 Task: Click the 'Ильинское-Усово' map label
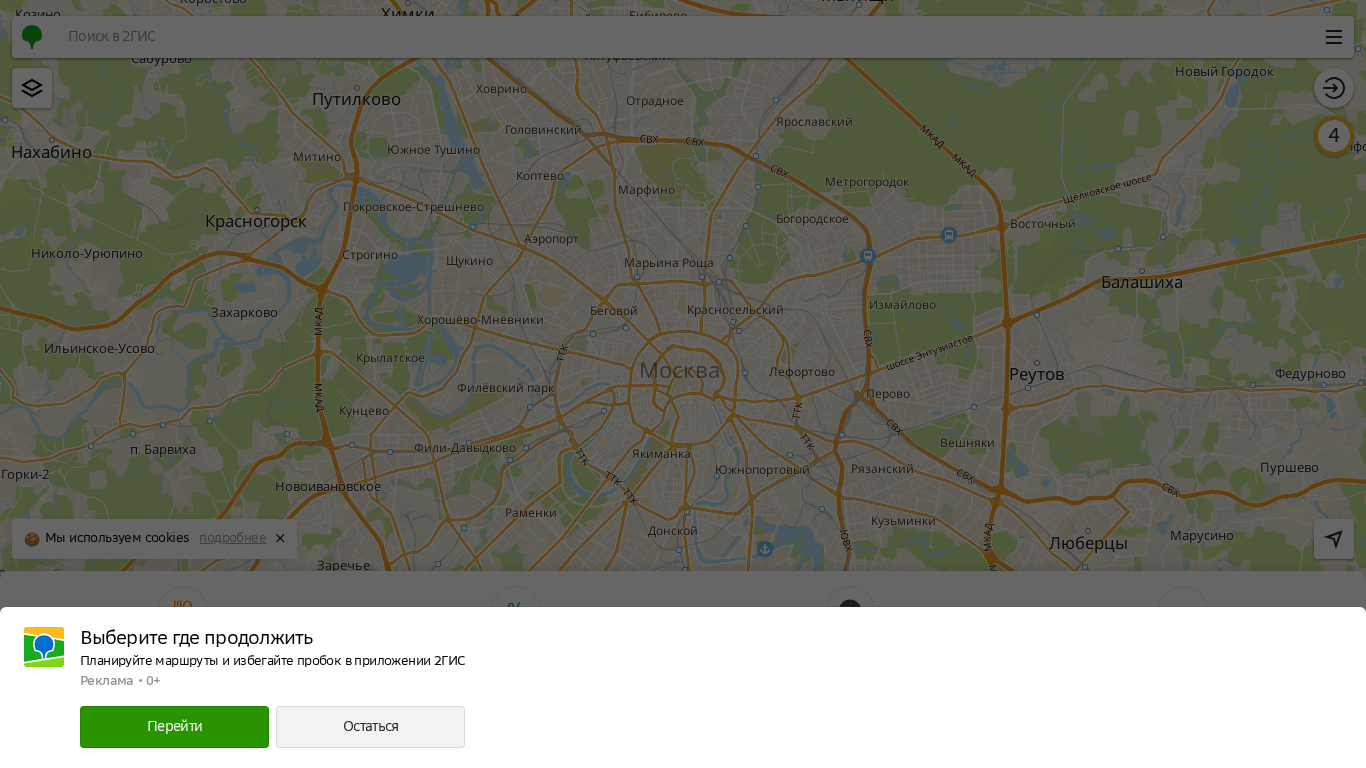point(99,349)
